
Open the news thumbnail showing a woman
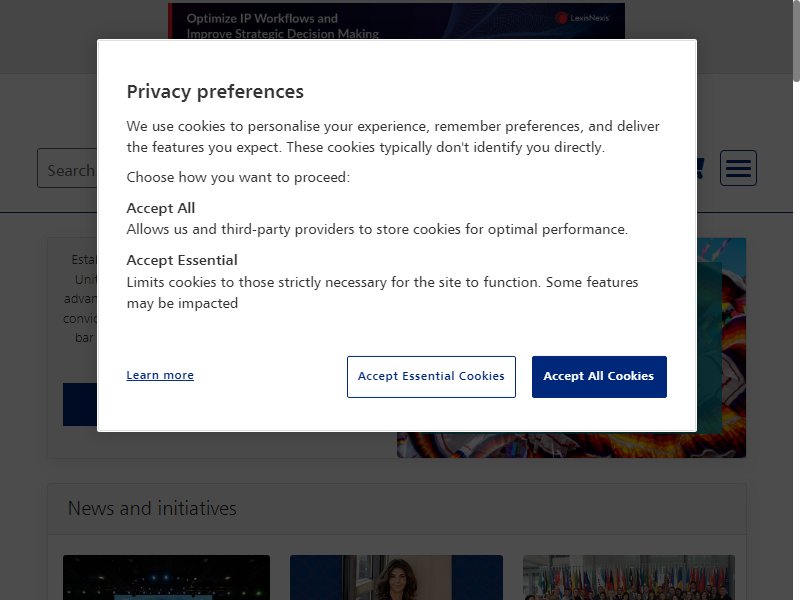pos(396,578)
